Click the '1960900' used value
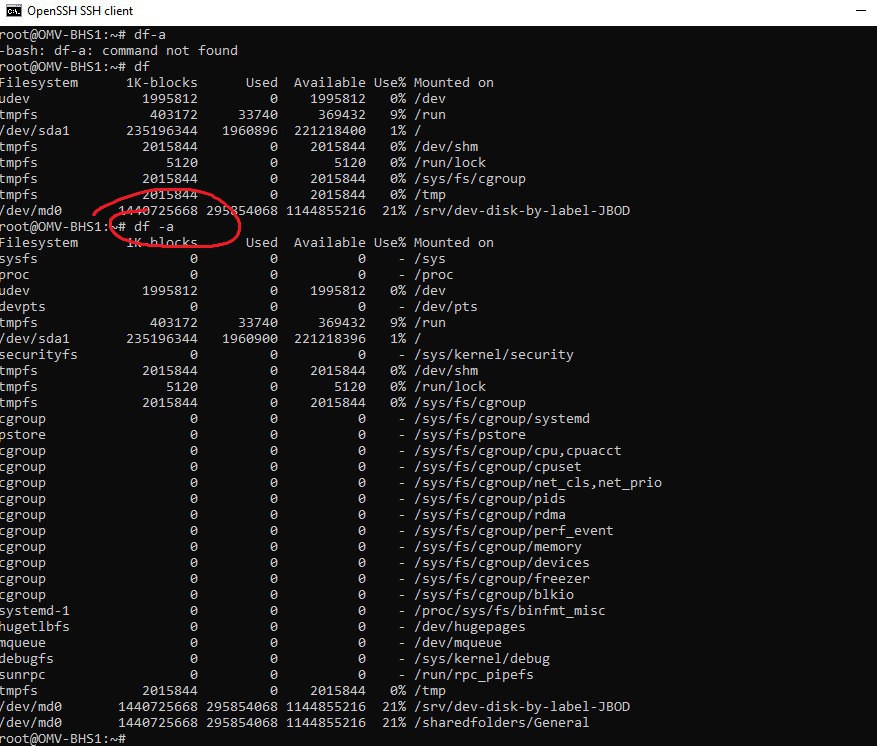The image size is (877, 746). 250,339
